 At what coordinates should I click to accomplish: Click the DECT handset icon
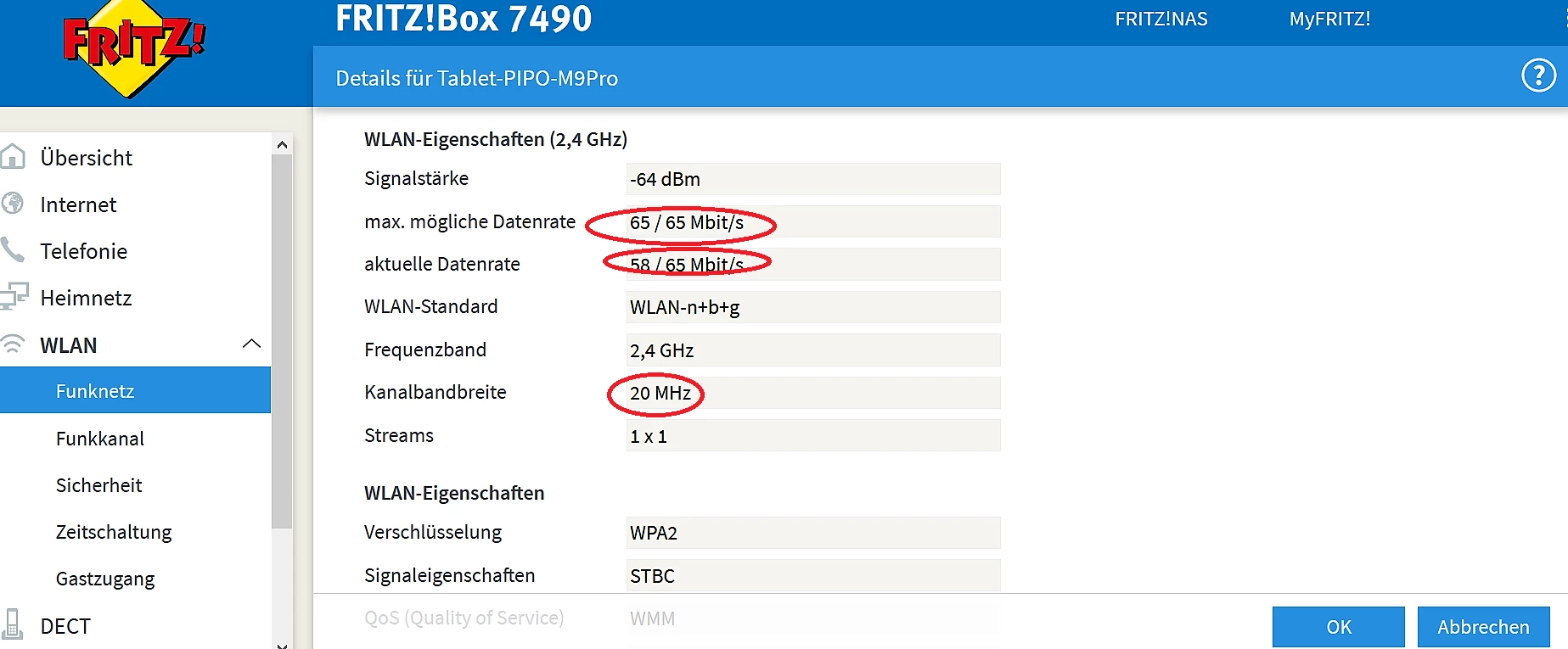(13, 625)
